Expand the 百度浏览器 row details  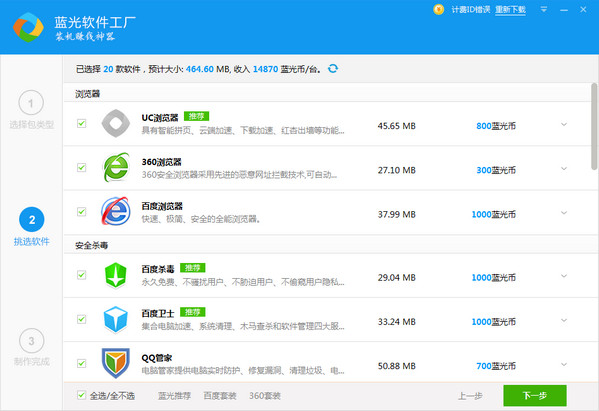click(564, 213)
